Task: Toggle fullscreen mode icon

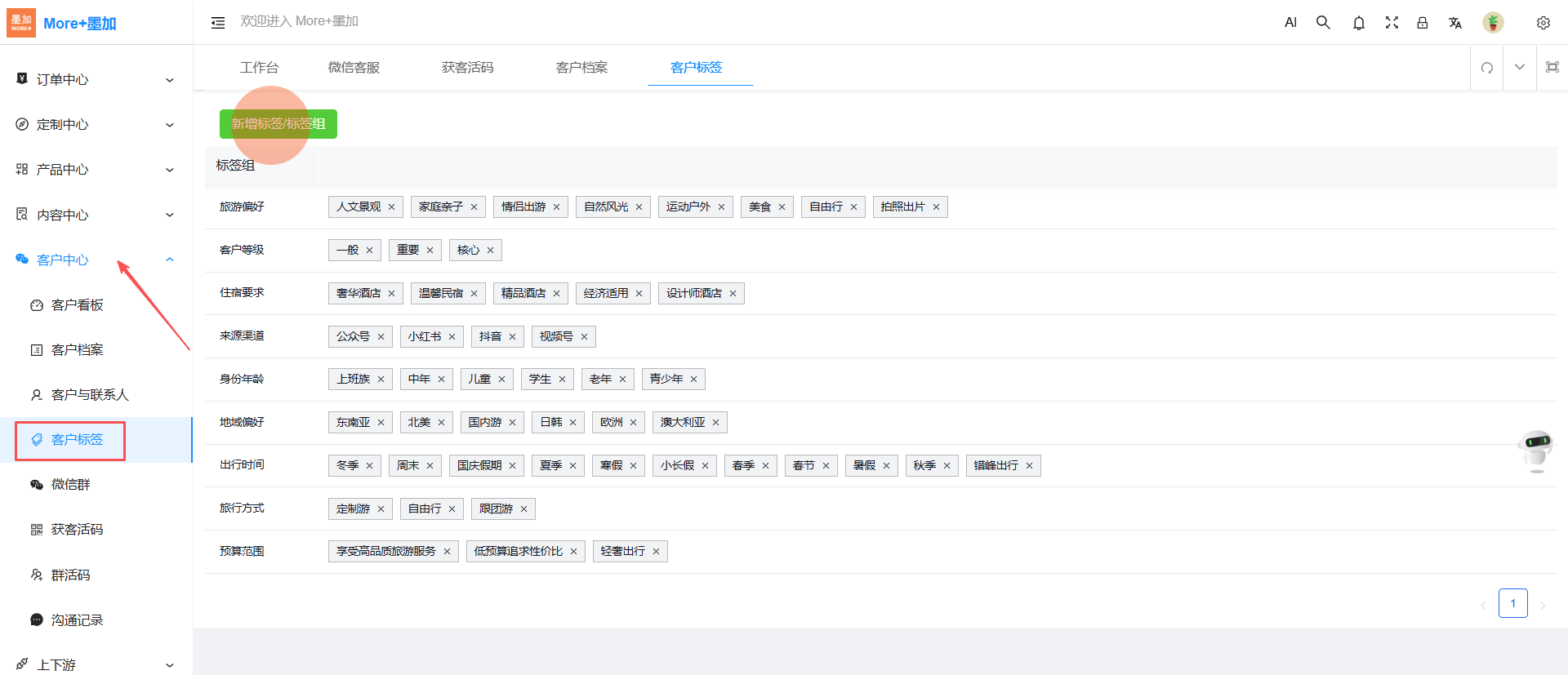Action: 1392,23
